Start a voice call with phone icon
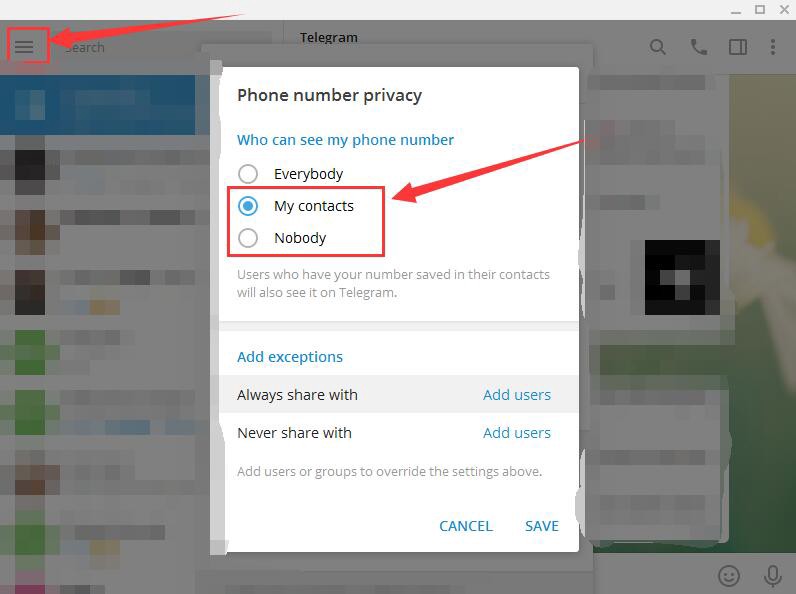Image resolution: width=796 pixels, height=594 pixels. [x=699, y=47]
